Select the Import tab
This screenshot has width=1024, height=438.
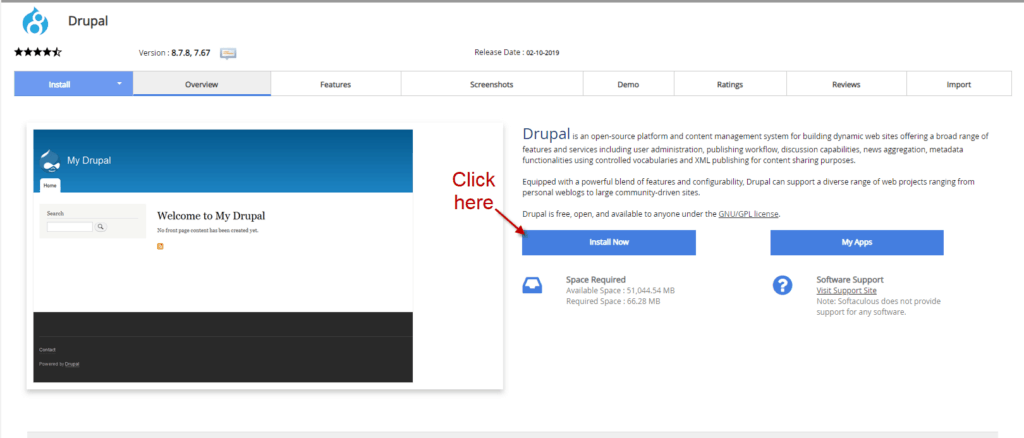pos(959,84)
